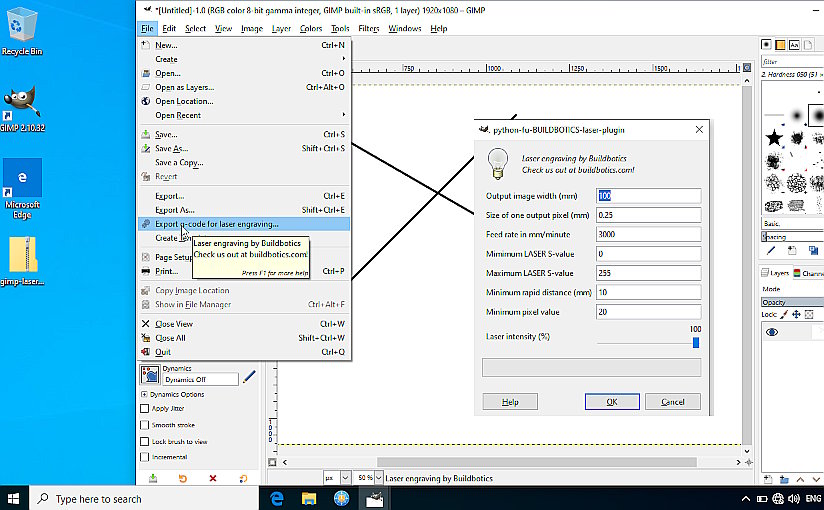Choose Quit in File menu

244,352
